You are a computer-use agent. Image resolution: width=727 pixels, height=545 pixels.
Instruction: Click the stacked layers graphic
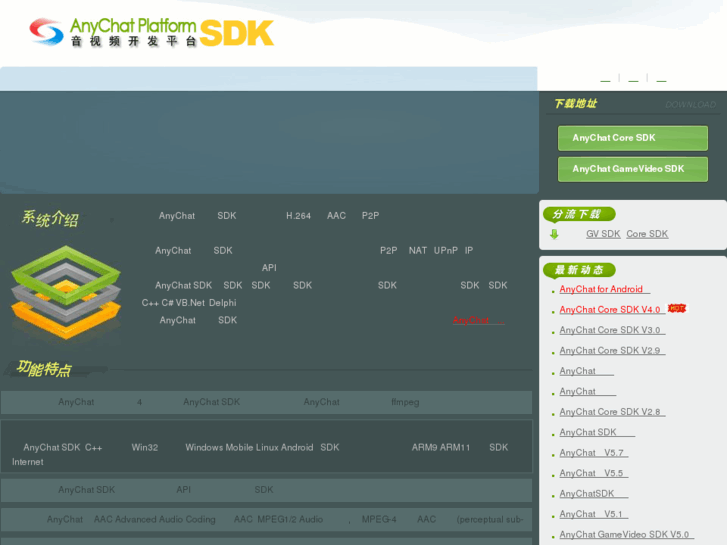point(66,293)
